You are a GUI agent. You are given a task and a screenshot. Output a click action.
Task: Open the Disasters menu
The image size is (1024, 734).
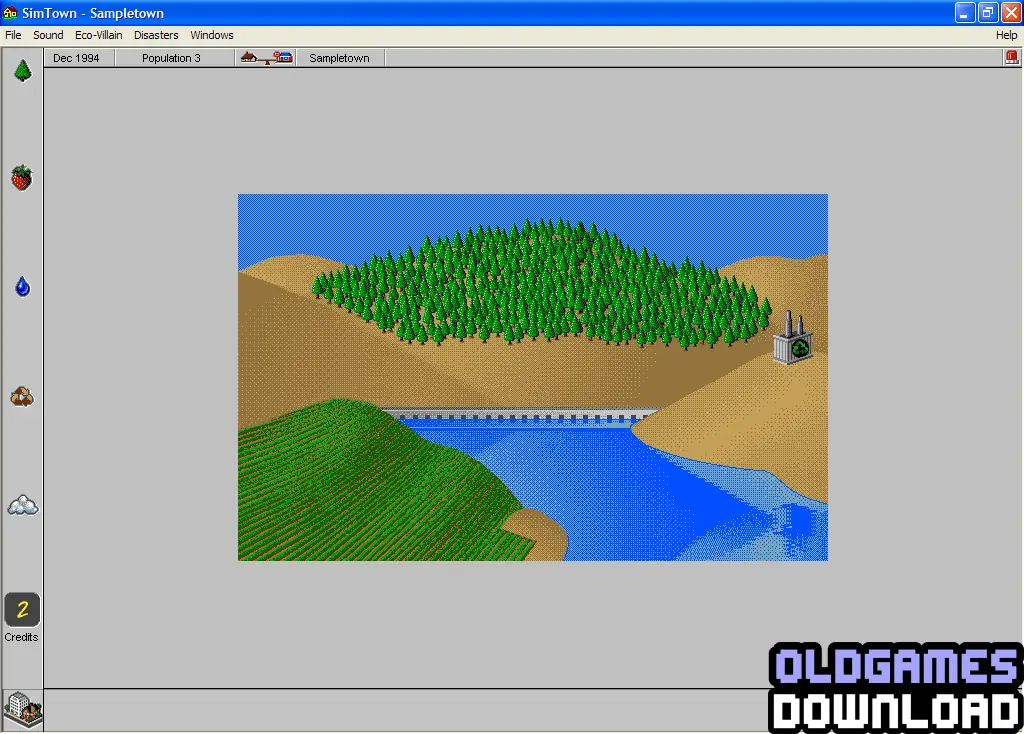tap(156, 35)
